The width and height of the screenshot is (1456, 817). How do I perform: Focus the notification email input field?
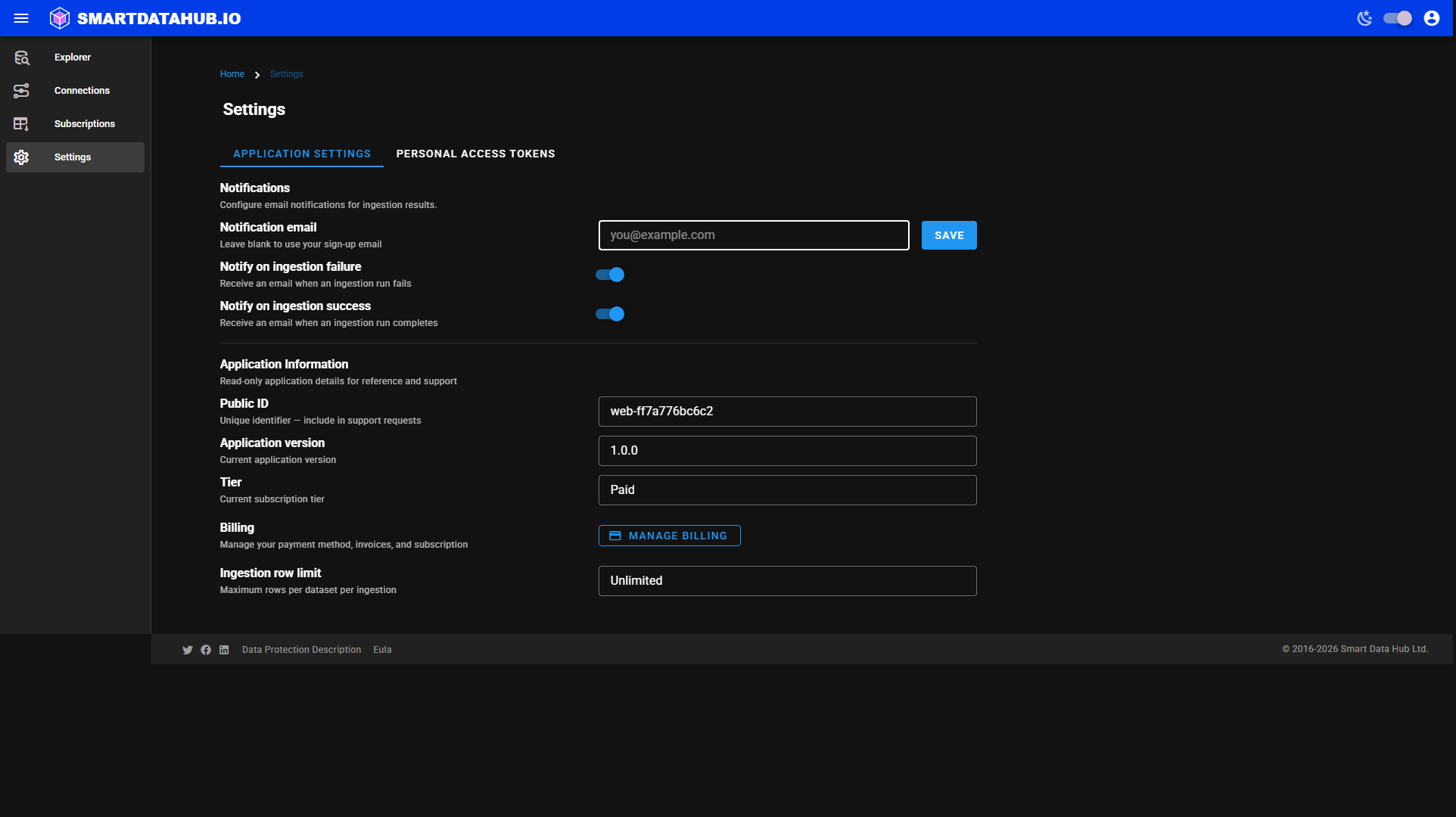click(754, 235)
